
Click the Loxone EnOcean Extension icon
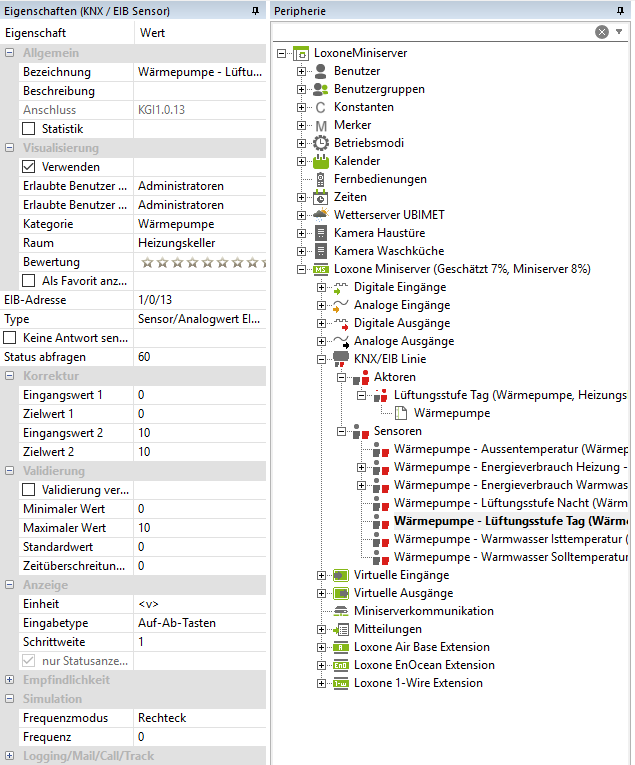[x=340, y=665]
